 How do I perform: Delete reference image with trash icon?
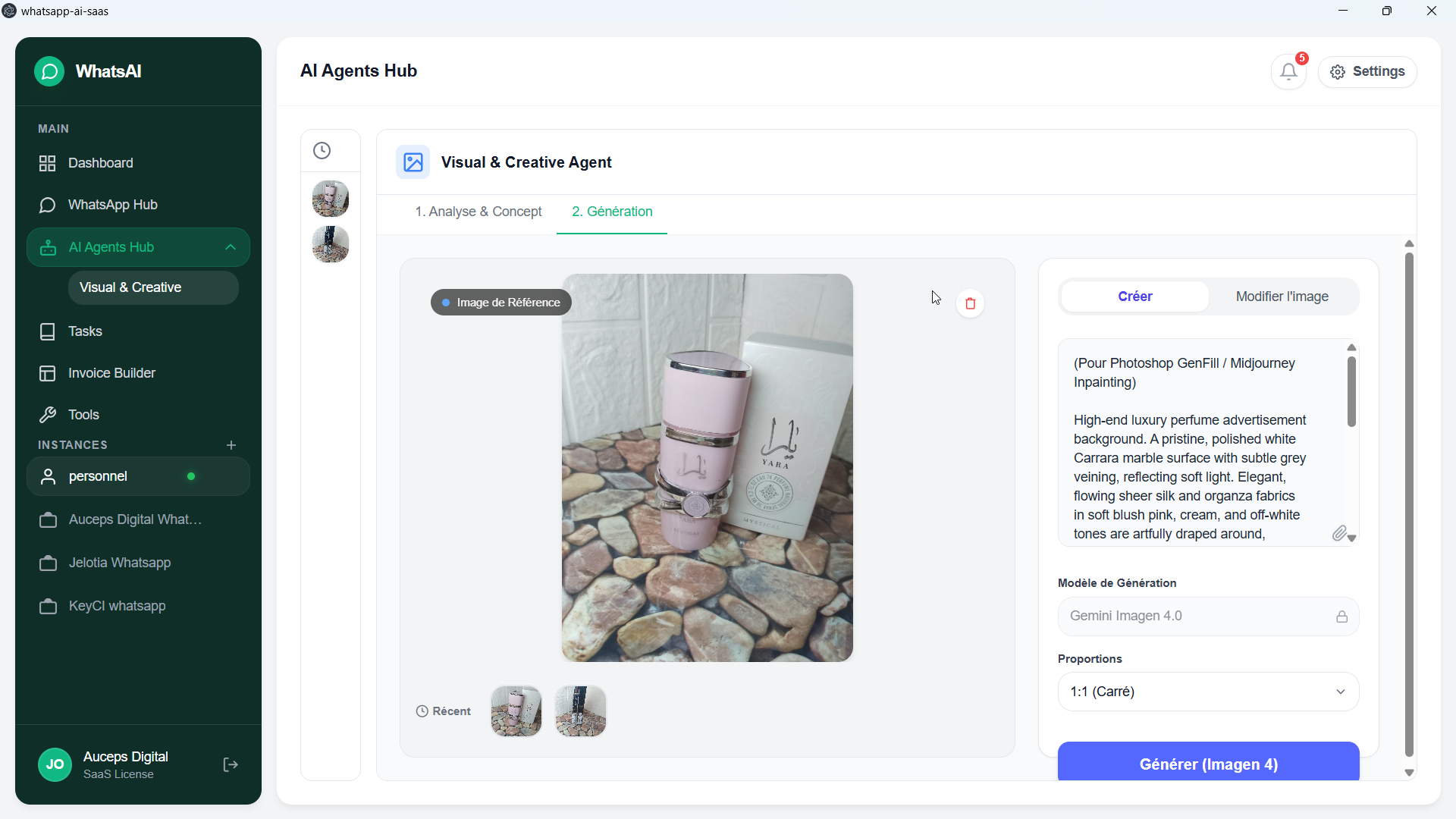point(970,303)
